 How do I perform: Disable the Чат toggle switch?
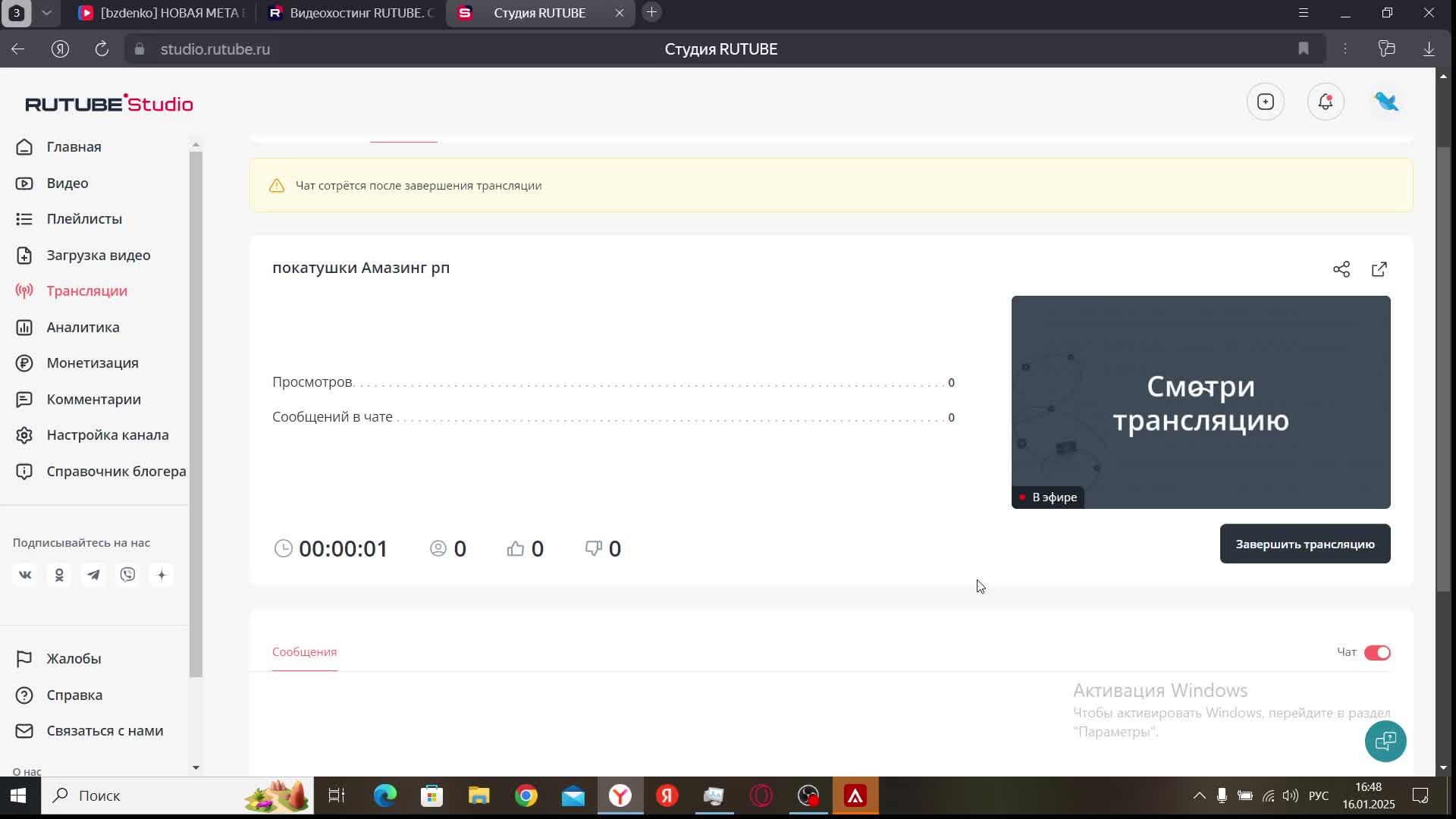pyautogui.click(x=1377, y=653)
